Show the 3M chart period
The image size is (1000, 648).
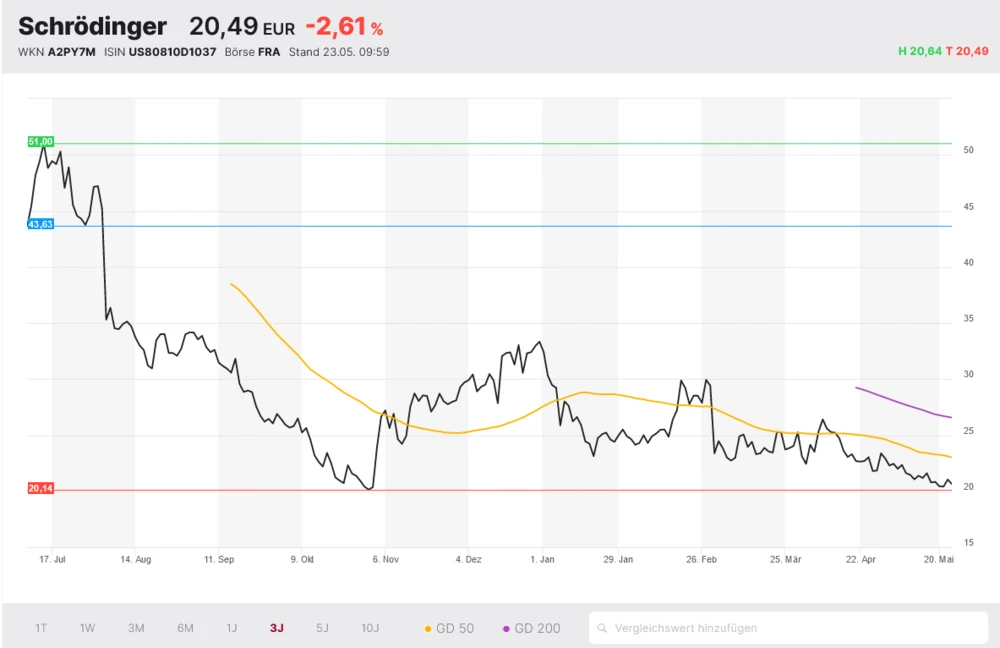point(136,628)
